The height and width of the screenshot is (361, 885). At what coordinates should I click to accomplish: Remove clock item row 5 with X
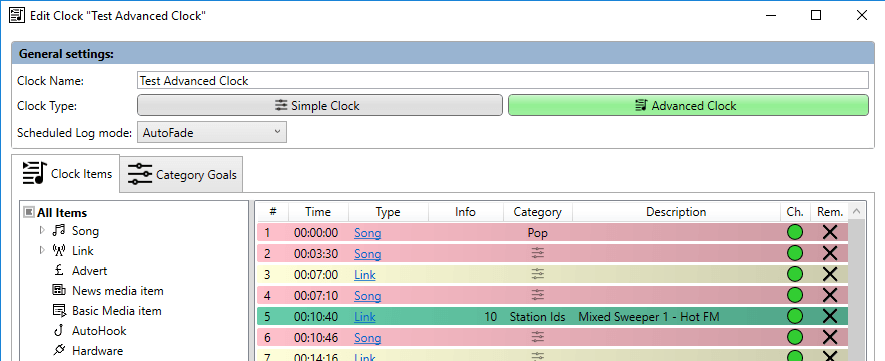(830, 316)
